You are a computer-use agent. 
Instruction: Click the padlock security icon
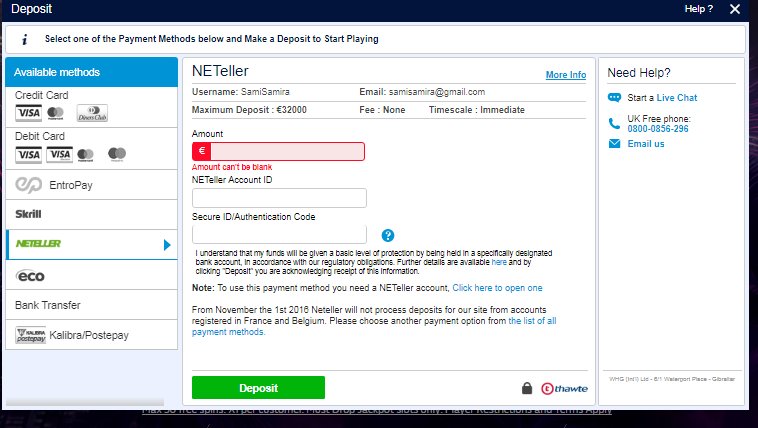point(527,388)
